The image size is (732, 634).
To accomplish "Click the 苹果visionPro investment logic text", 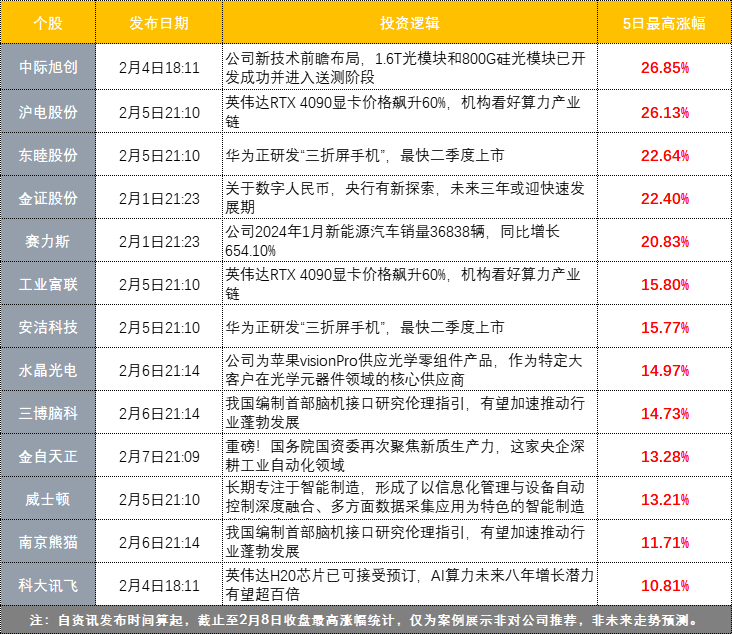I will click(x=404, y=370).
